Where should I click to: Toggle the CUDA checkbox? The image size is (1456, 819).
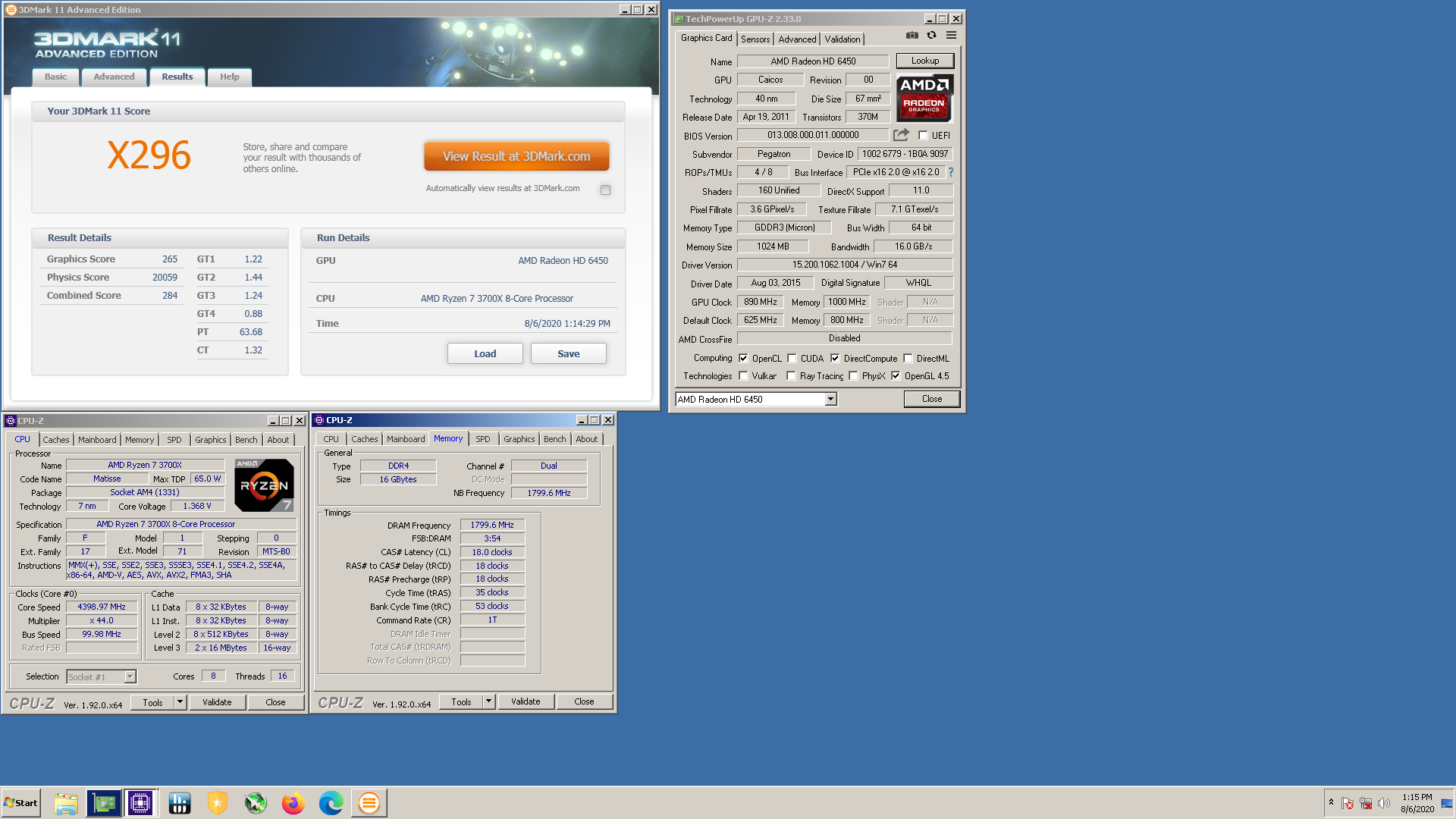[x=792, y=359]
